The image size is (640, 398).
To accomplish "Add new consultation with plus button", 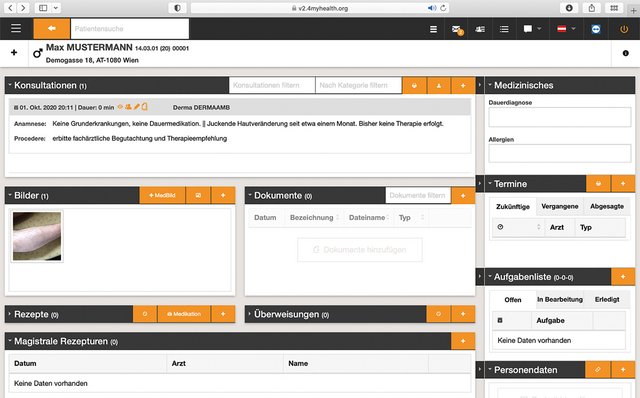I will point(463,85).
